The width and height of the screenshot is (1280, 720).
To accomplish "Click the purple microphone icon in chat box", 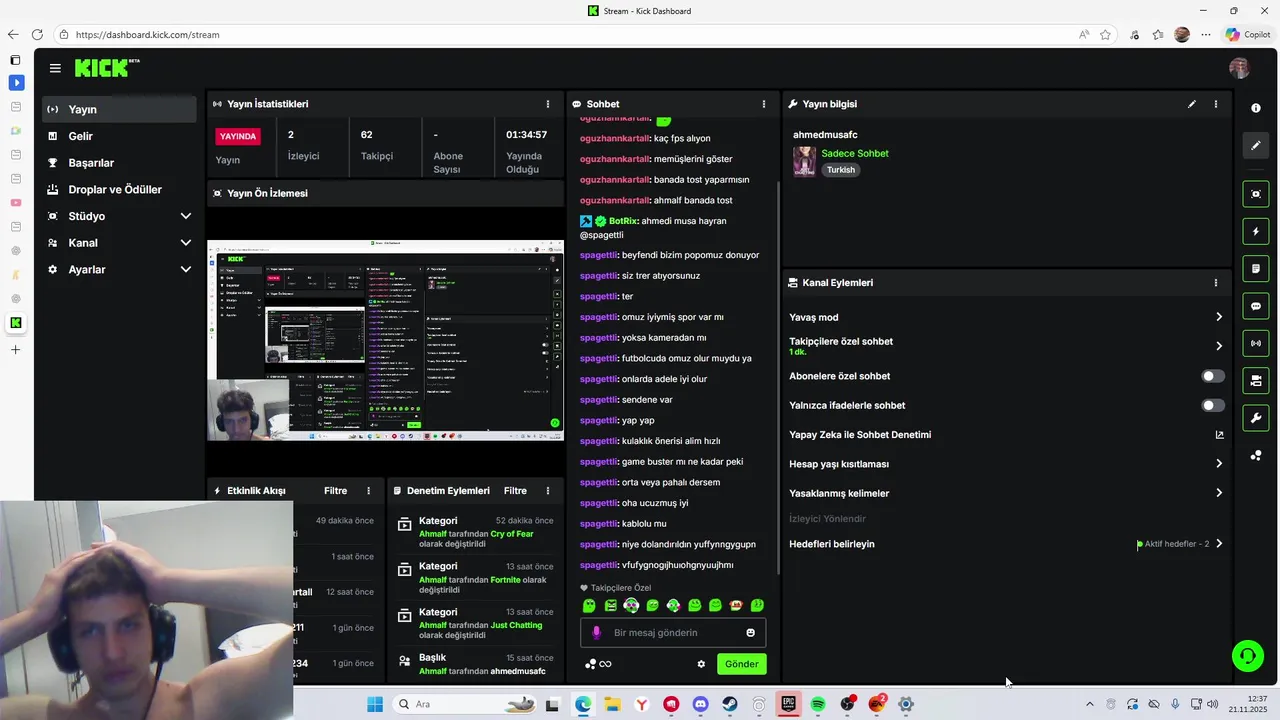I will click(x=597, y=633).
